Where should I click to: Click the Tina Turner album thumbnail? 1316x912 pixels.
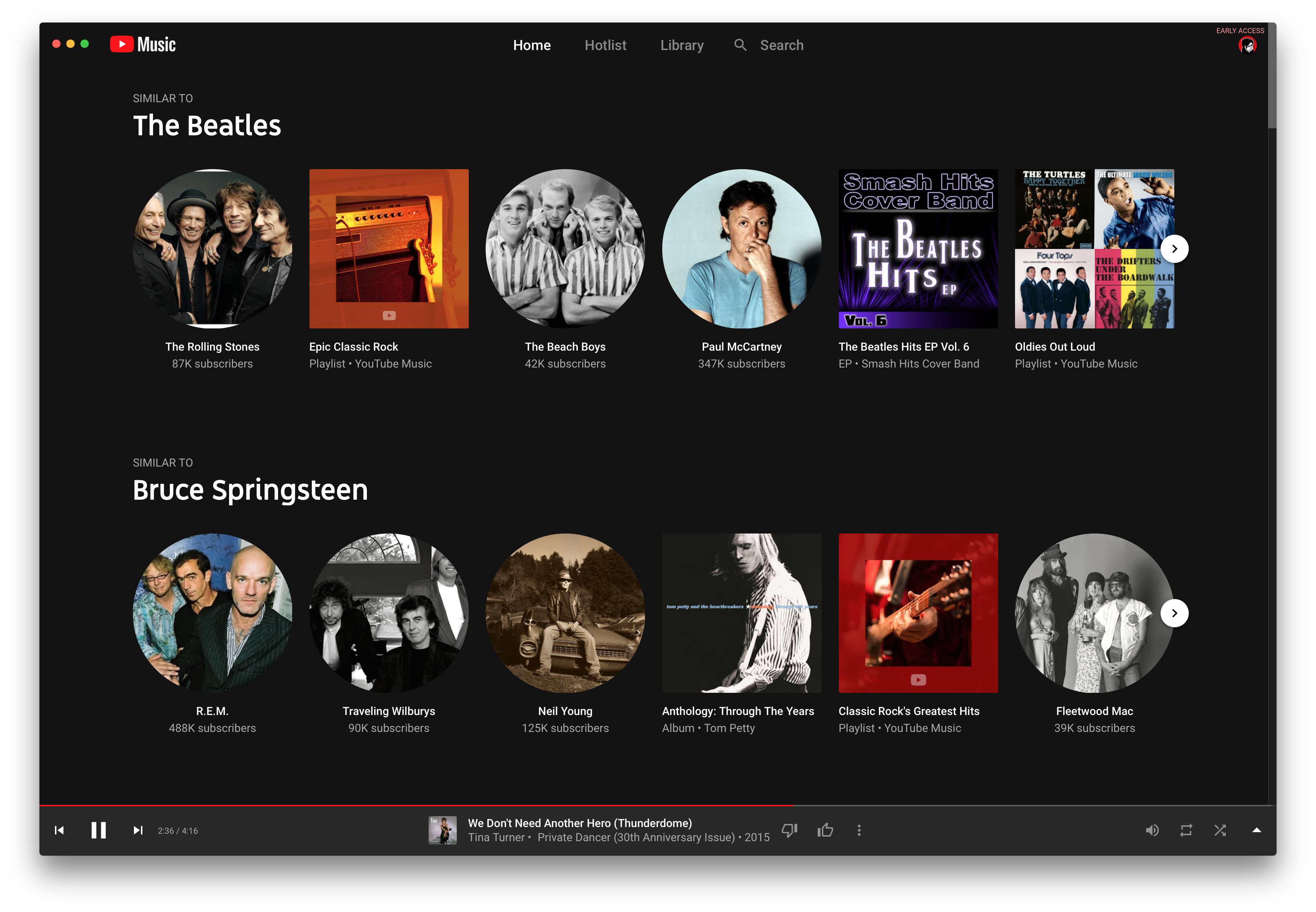click(443, 830)
